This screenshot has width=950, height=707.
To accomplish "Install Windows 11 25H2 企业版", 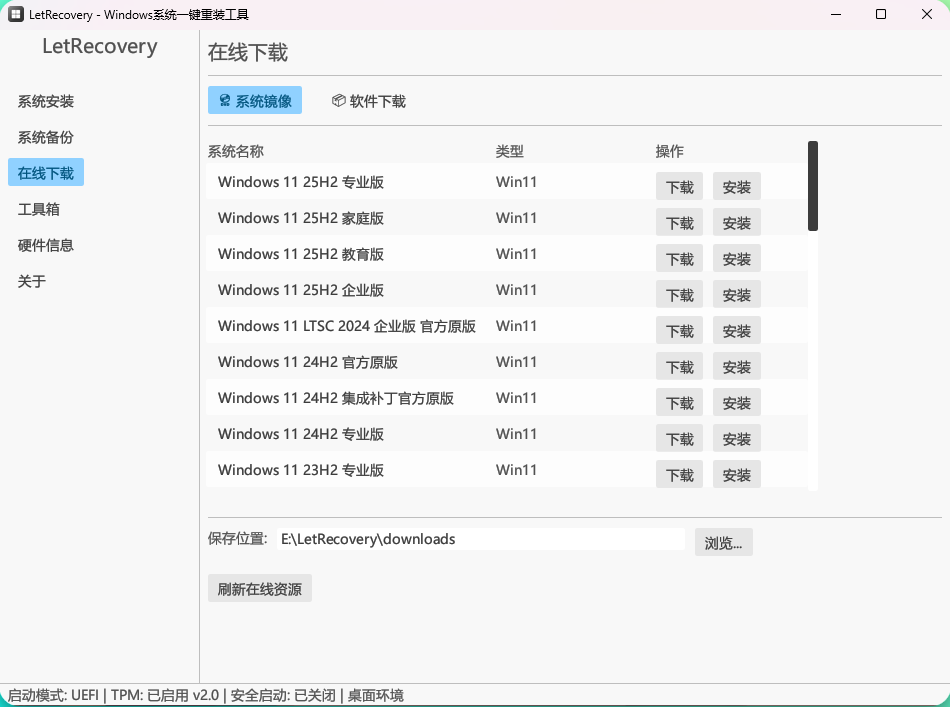I will (x=736, y=294).
